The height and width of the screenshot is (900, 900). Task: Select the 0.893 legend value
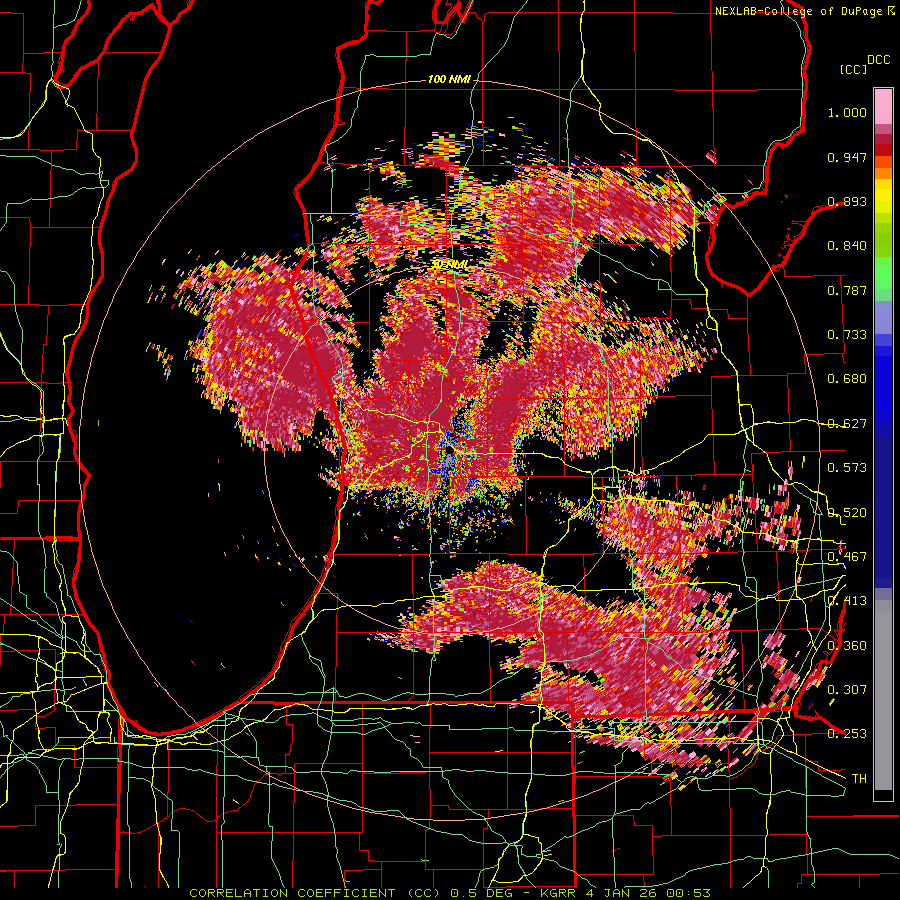[x=847, y=201]
